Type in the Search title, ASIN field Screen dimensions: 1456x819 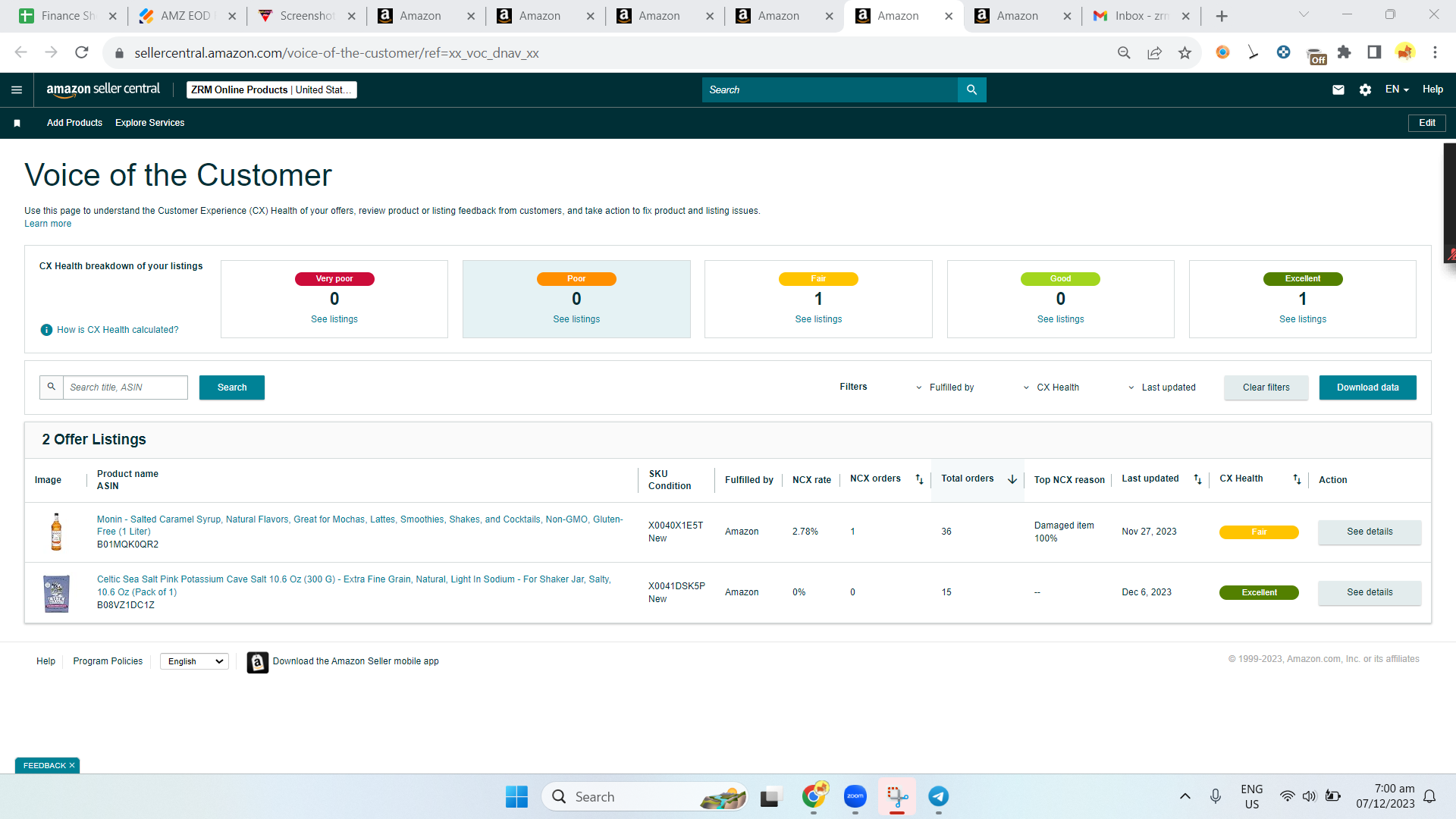click(x=125, y=388)
